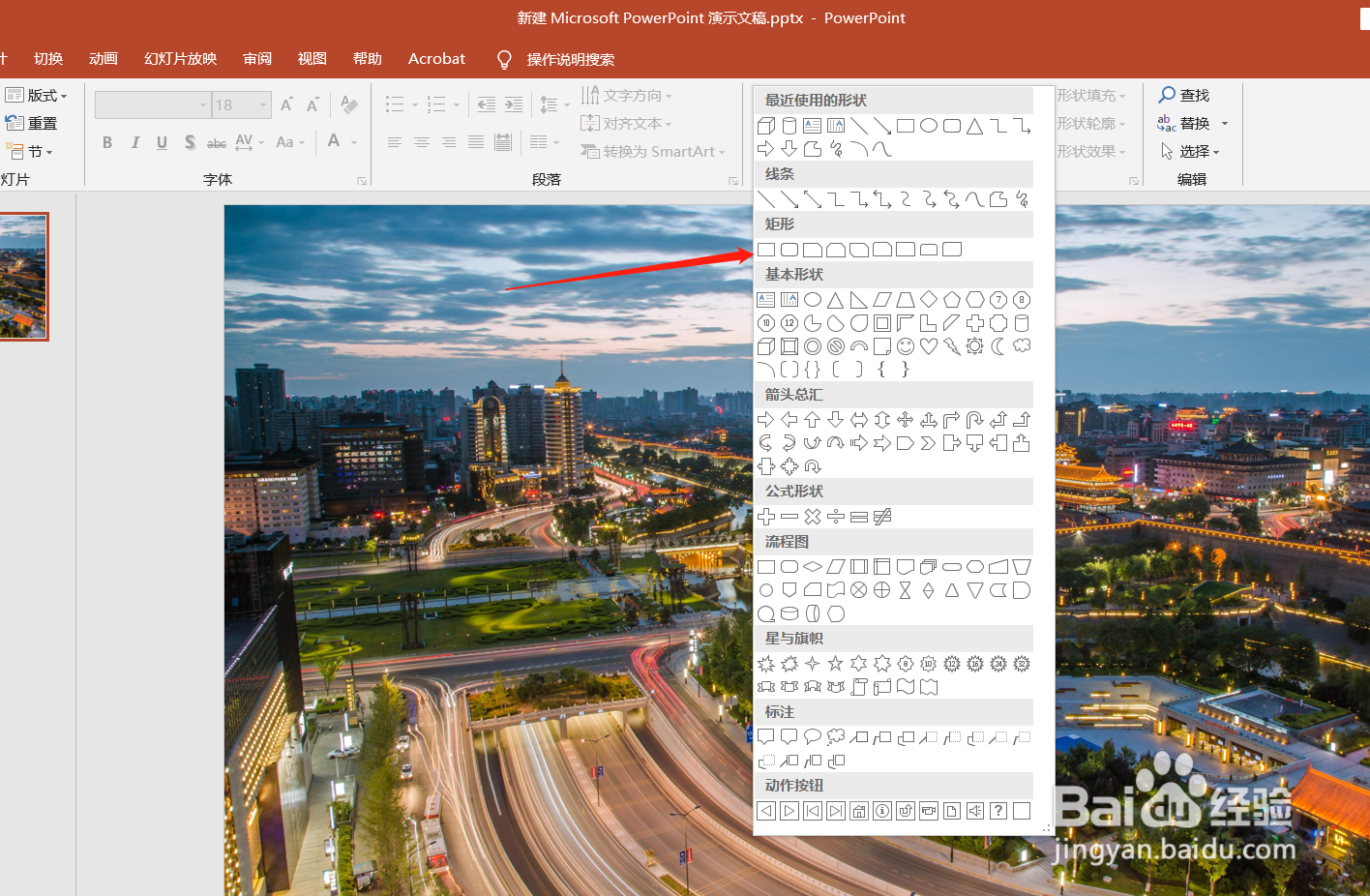Choose the heart shape in basic shapes
The image size is (1370, 896).
[x=929, y=346]
